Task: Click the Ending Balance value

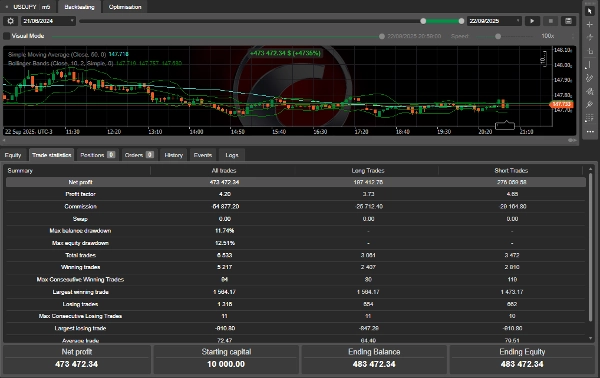Action: (x=374, y=364)
